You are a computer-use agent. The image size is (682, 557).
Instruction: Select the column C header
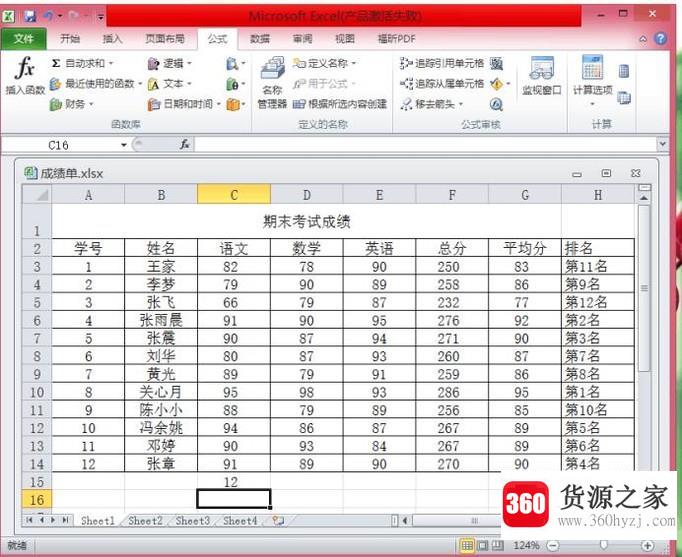(x=234, y=194)
